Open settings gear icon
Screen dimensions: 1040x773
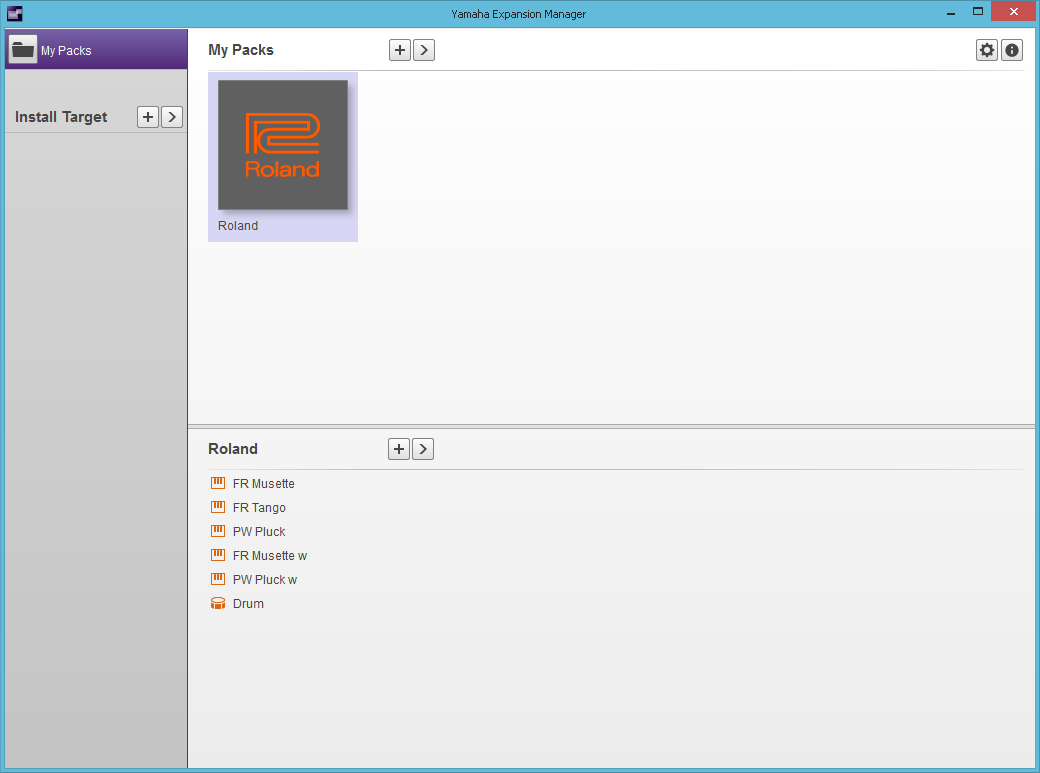tap(987, 50)
